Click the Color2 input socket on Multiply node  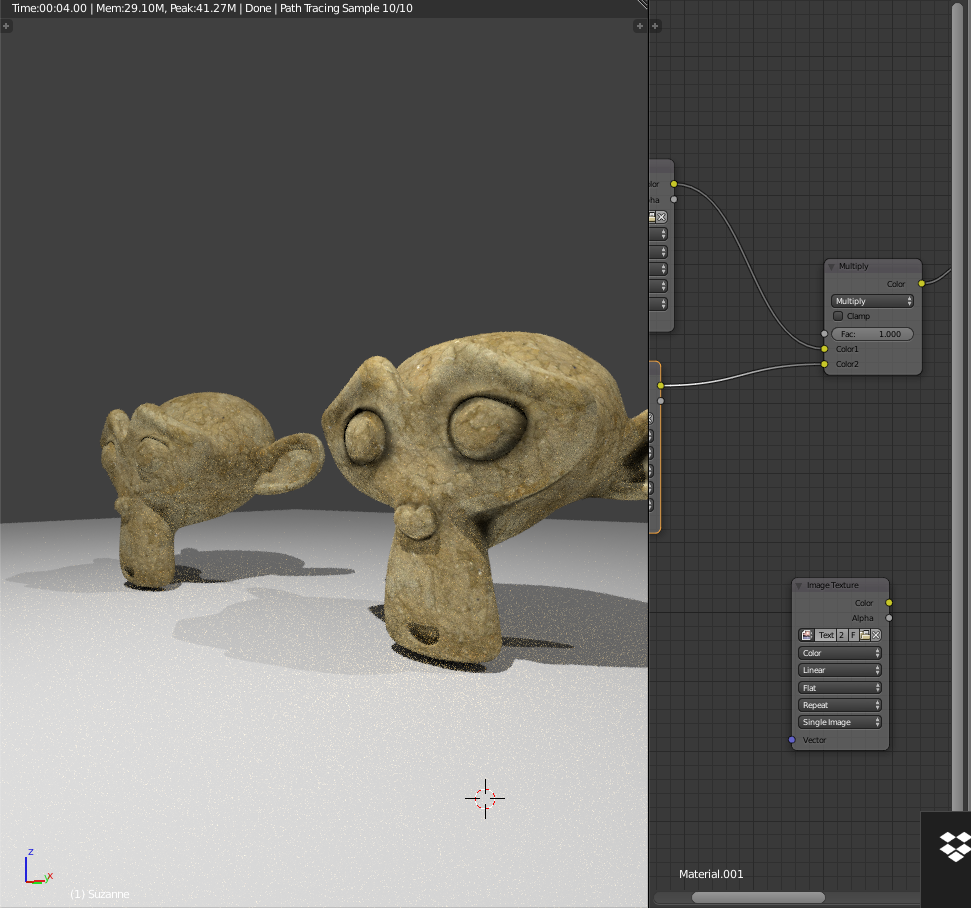[x=824, y=364]
